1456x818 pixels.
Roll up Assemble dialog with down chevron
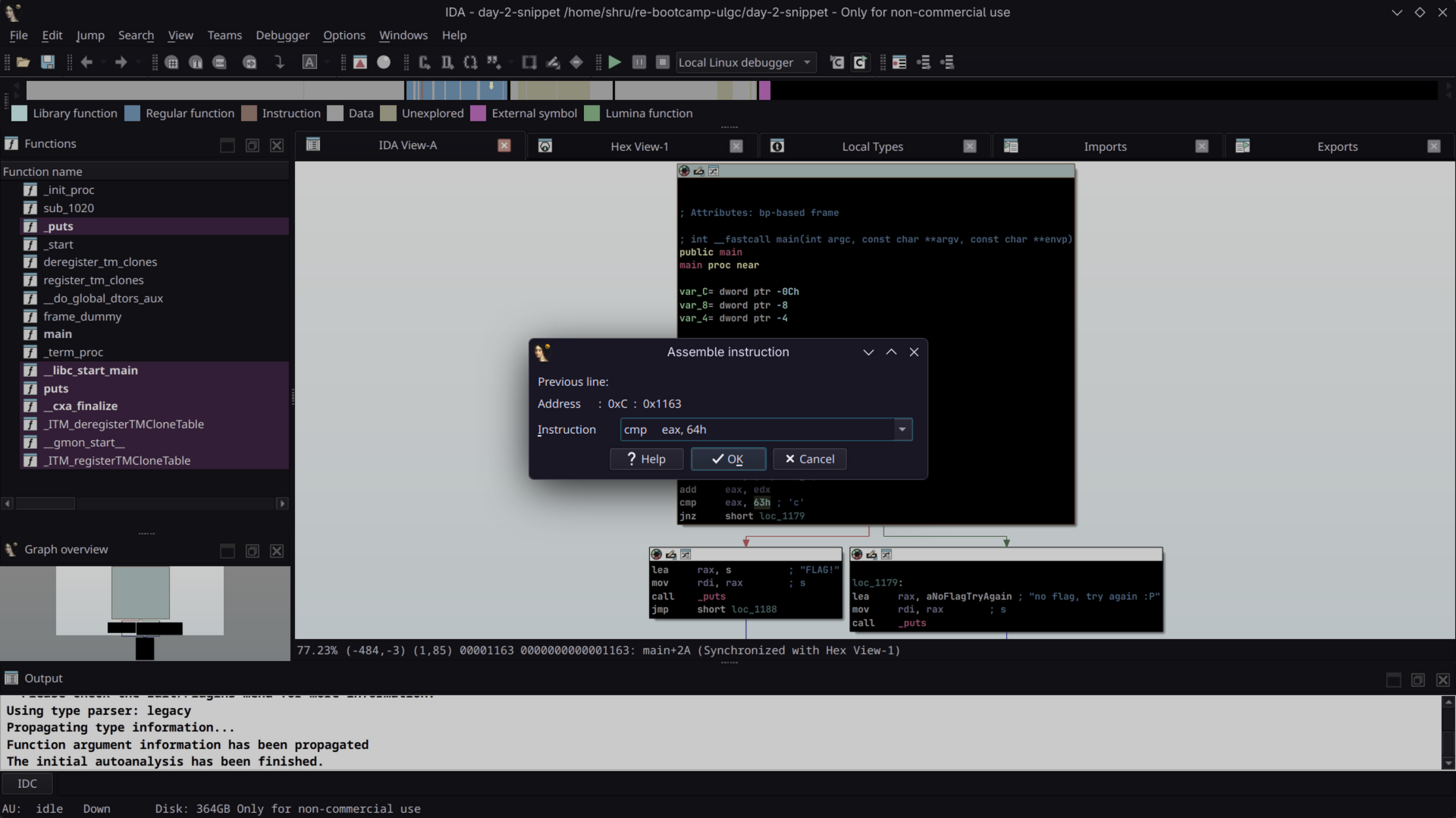tap(868, 352)
